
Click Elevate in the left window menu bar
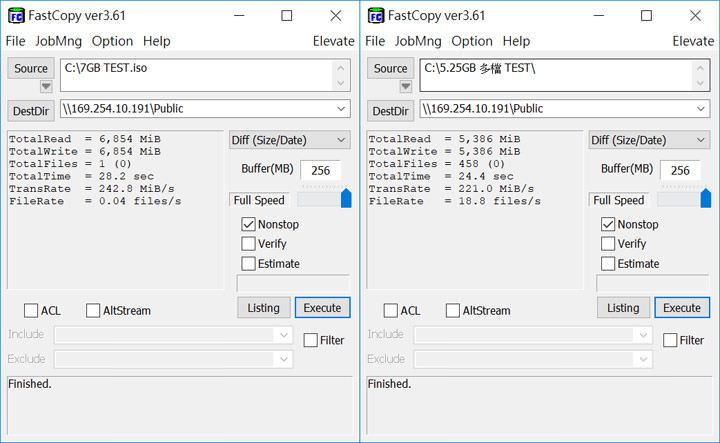click(x=333, y=41)
